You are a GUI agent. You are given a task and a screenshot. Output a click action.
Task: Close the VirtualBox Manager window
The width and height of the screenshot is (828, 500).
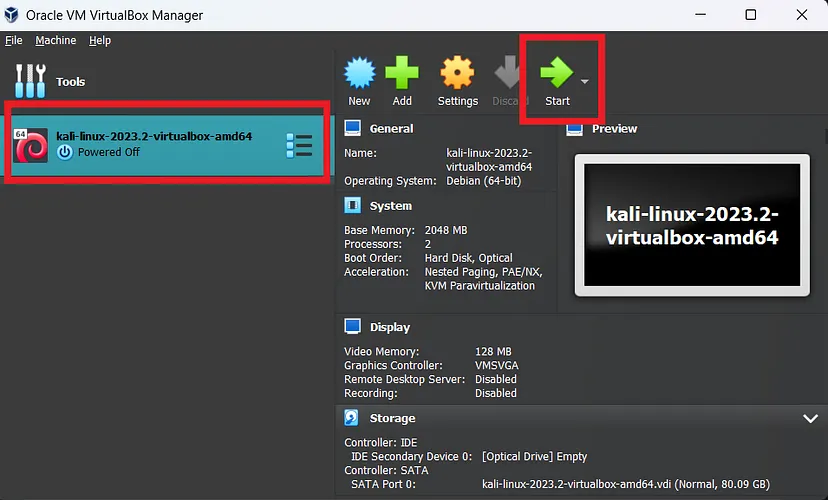click(802, 15)
